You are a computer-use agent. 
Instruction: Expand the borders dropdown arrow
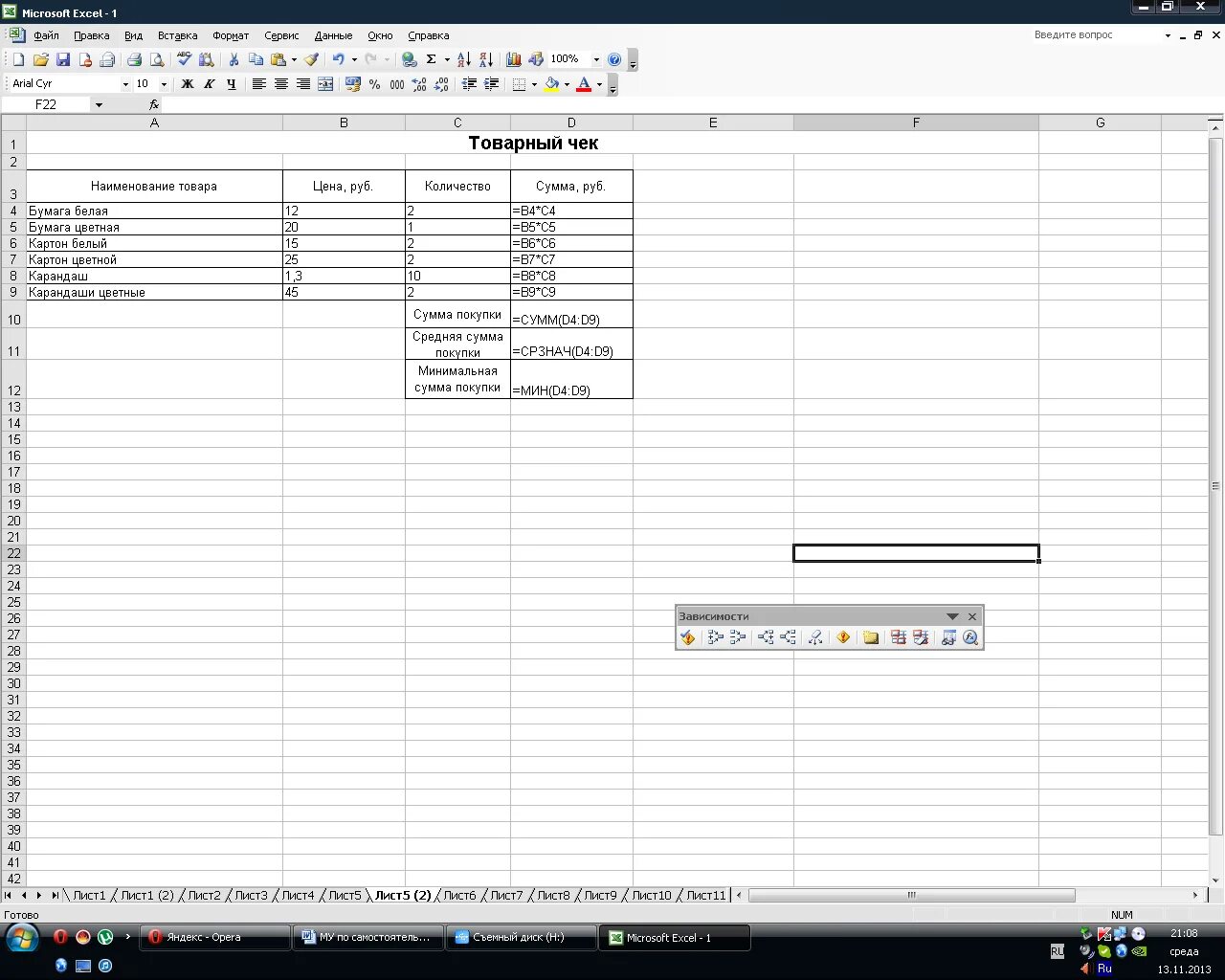(534, 84)
